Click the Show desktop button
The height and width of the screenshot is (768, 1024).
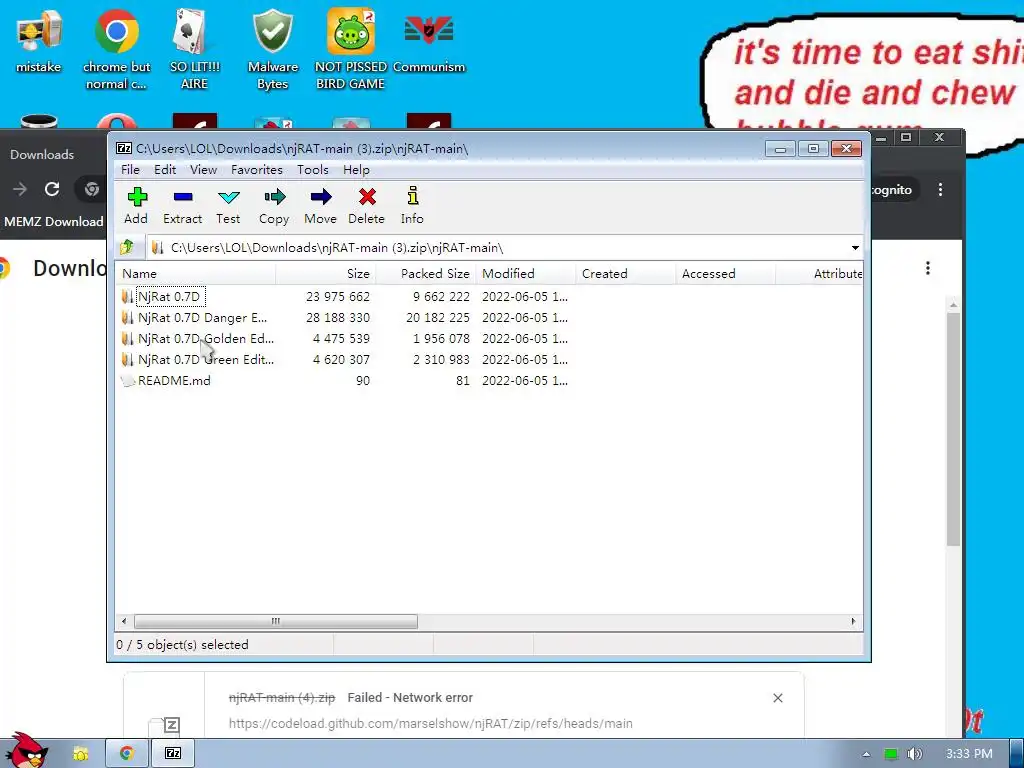pos(1017,754)
